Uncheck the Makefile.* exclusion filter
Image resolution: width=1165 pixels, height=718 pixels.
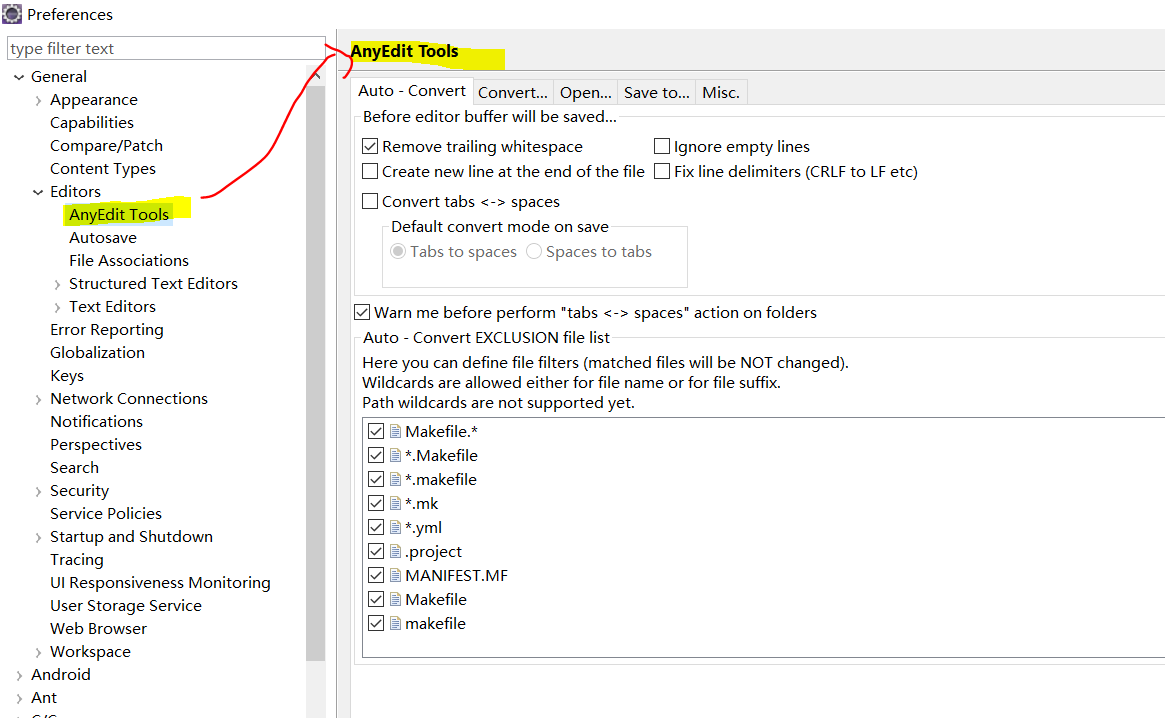coord(376,431)
